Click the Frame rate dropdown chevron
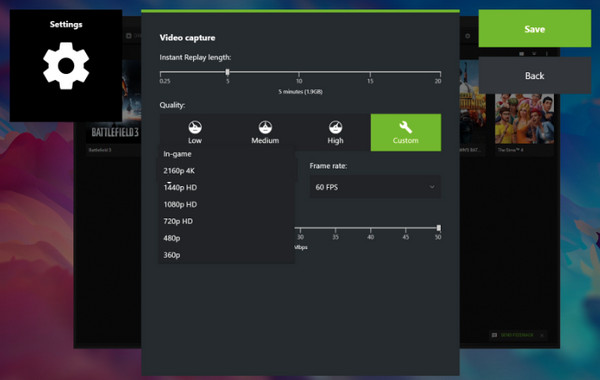 432,187
